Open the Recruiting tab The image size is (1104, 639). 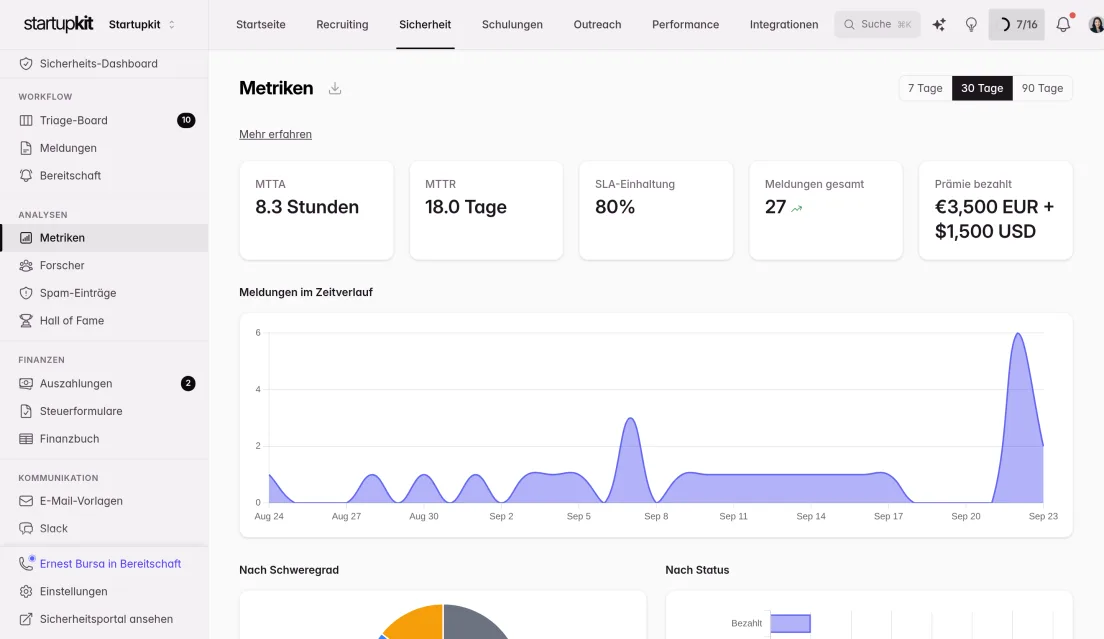coord(342,25)
